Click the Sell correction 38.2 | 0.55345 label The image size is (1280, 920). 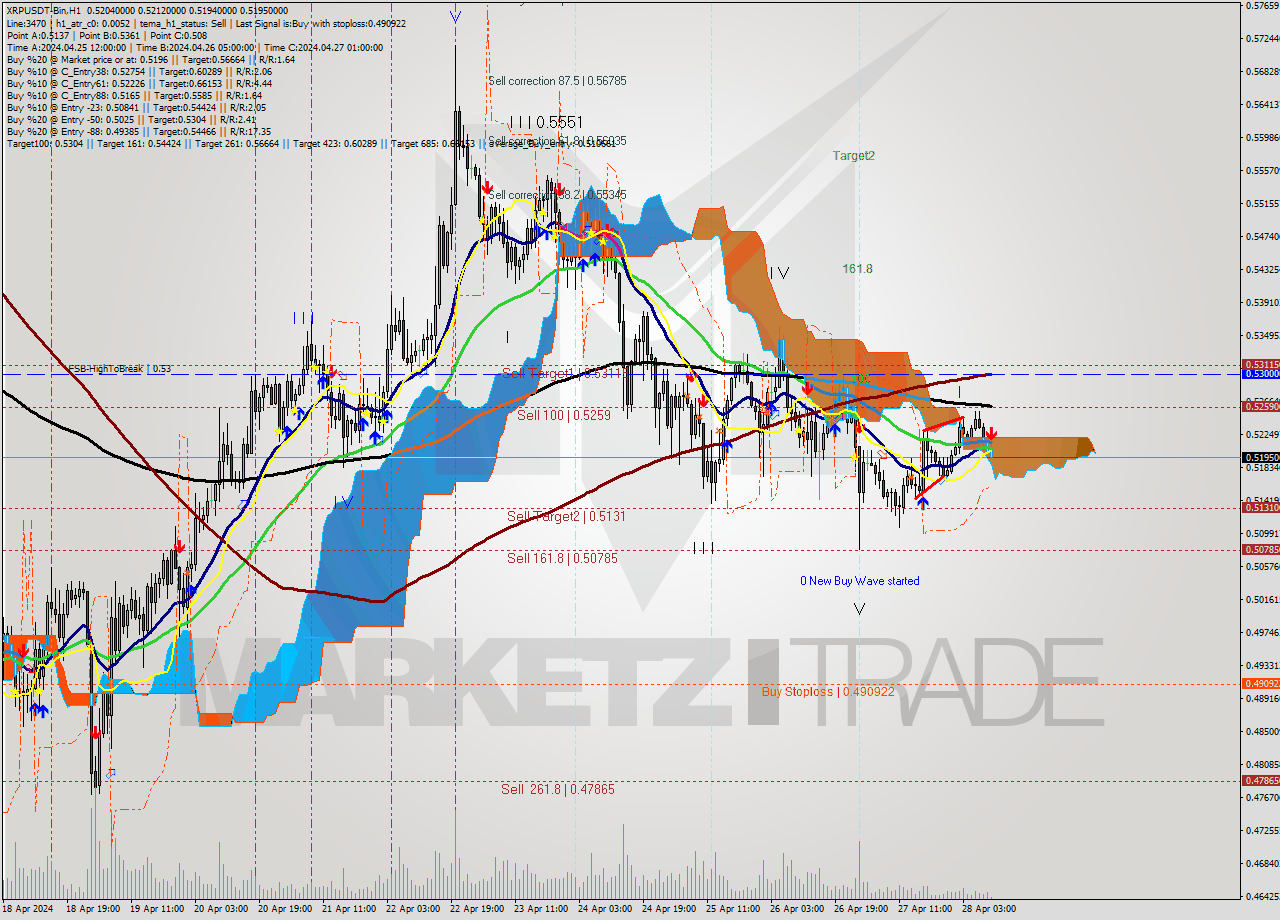point(557,195)
